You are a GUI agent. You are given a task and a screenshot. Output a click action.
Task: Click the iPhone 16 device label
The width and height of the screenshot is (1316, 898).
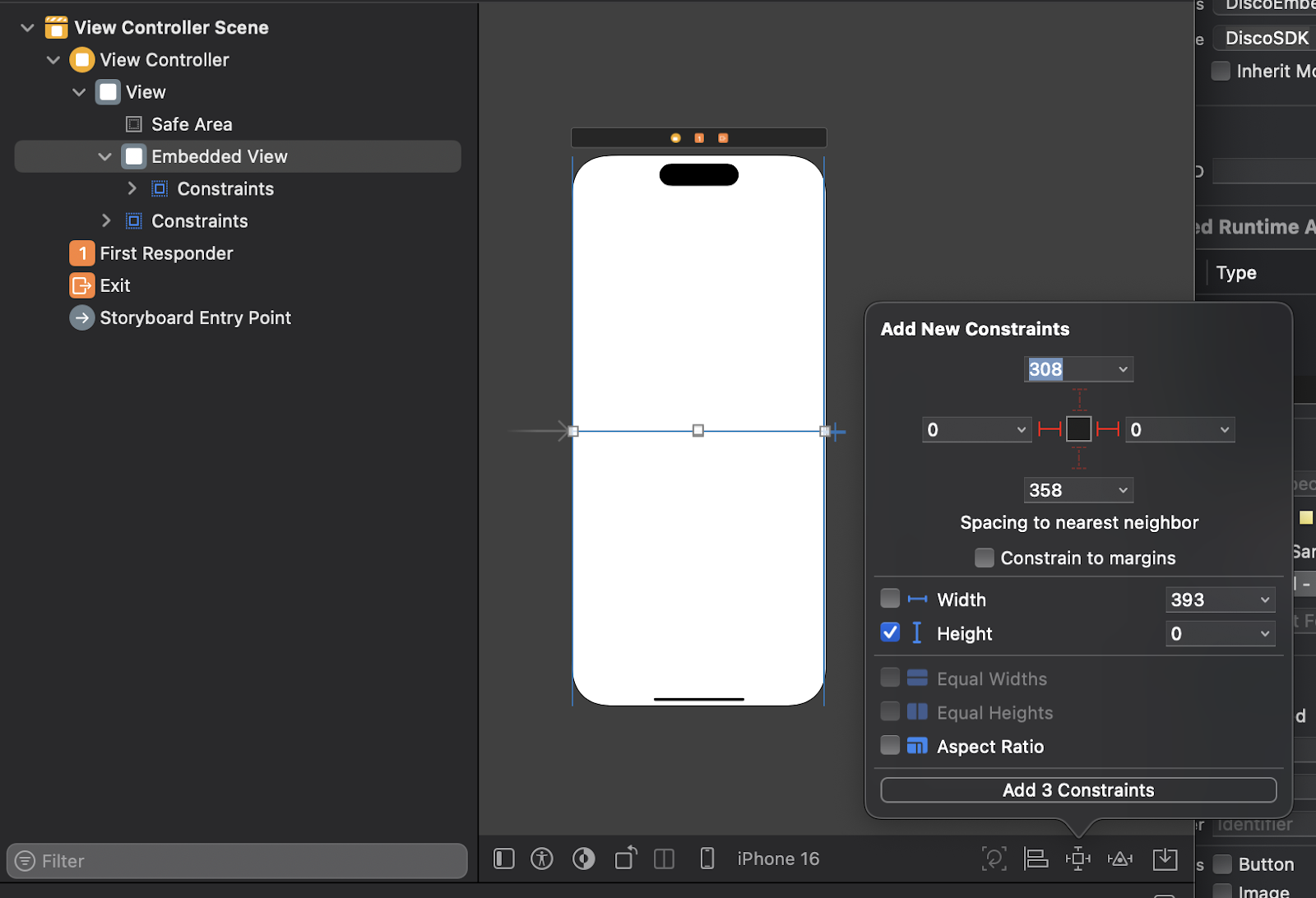point(778,859)
